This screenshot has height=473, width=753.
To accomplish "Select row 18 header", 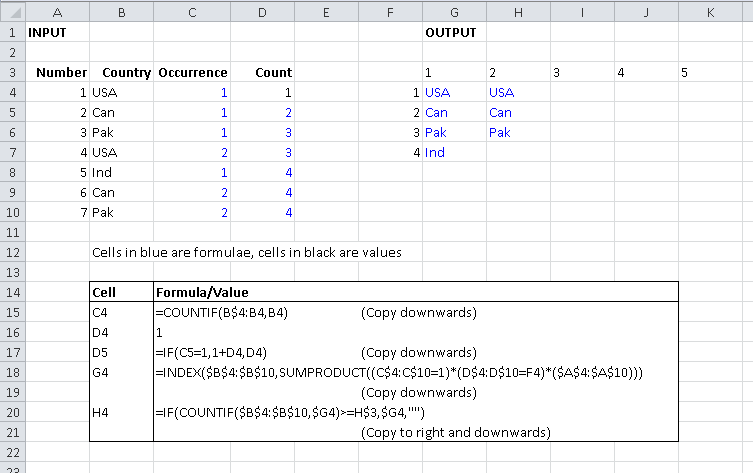I will pos(12,373).
